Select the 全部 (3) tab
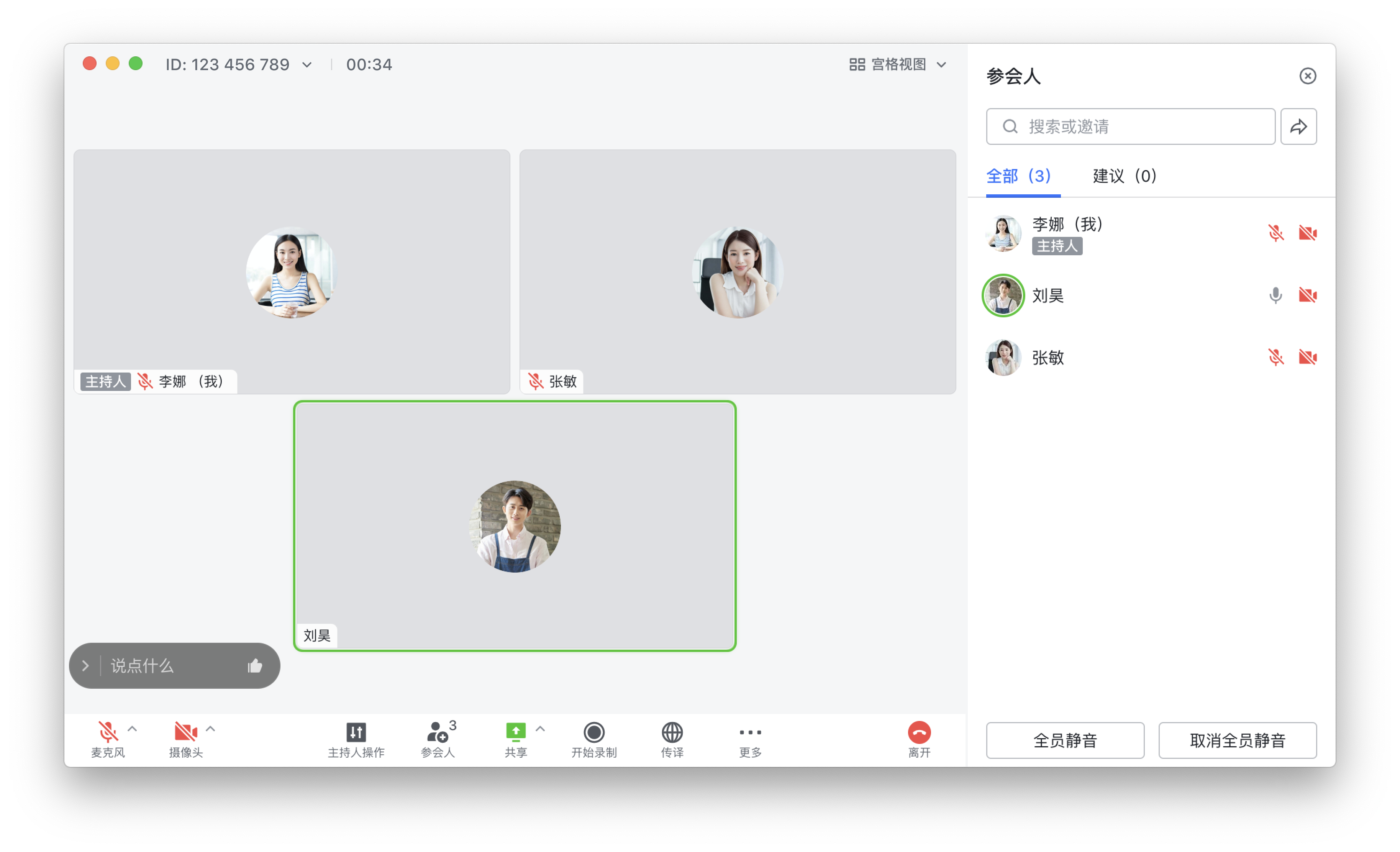1400x852 pixels. tap(1018, 176)
